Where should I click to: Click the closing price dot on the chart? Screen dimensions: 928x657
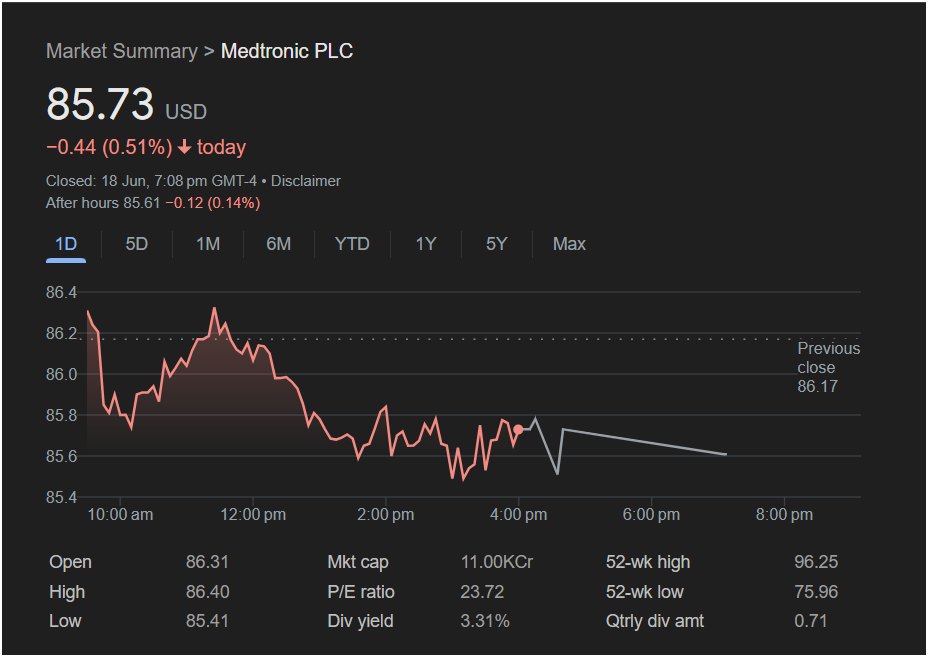(518, 429)
